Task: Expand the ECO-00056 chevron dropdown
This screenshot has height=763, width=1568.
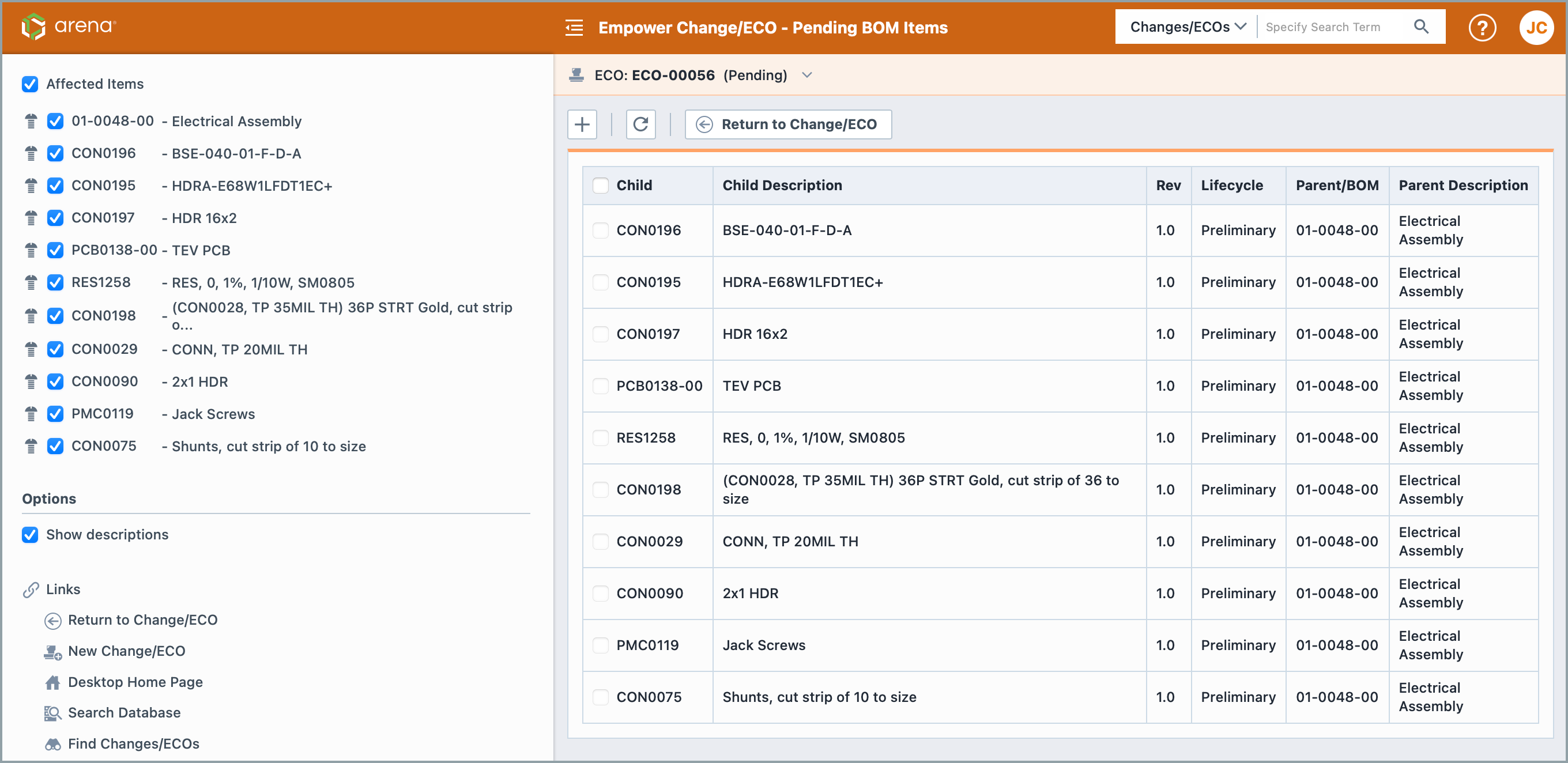Action: click(x=806, y=75)
